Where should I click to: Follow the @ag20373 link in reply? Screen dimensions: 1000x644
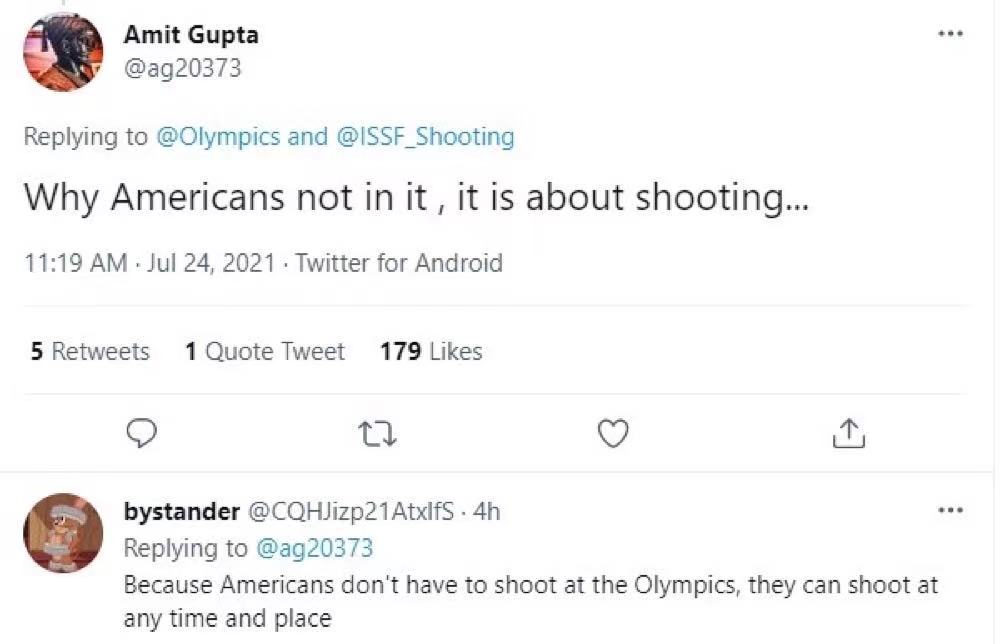pyautogui.click(x=315, y=548)
